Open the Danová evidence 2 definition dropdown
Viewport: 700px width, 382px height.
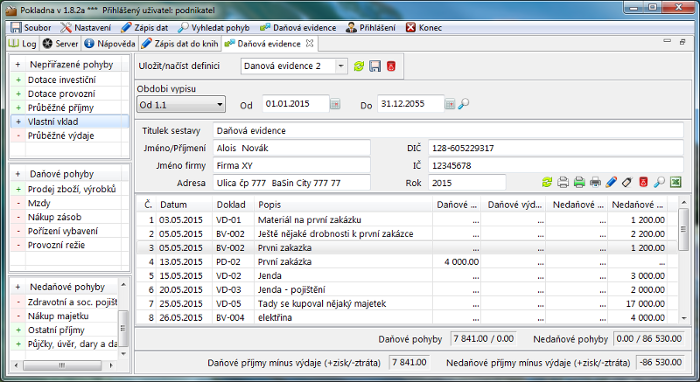[341, 66]
